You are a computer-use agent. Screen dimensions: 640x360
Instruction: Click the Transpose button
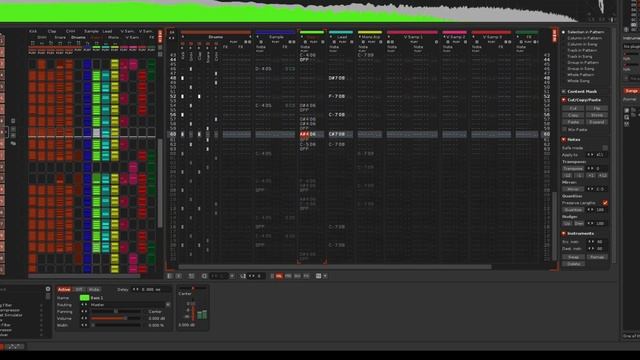click(573, 168)
